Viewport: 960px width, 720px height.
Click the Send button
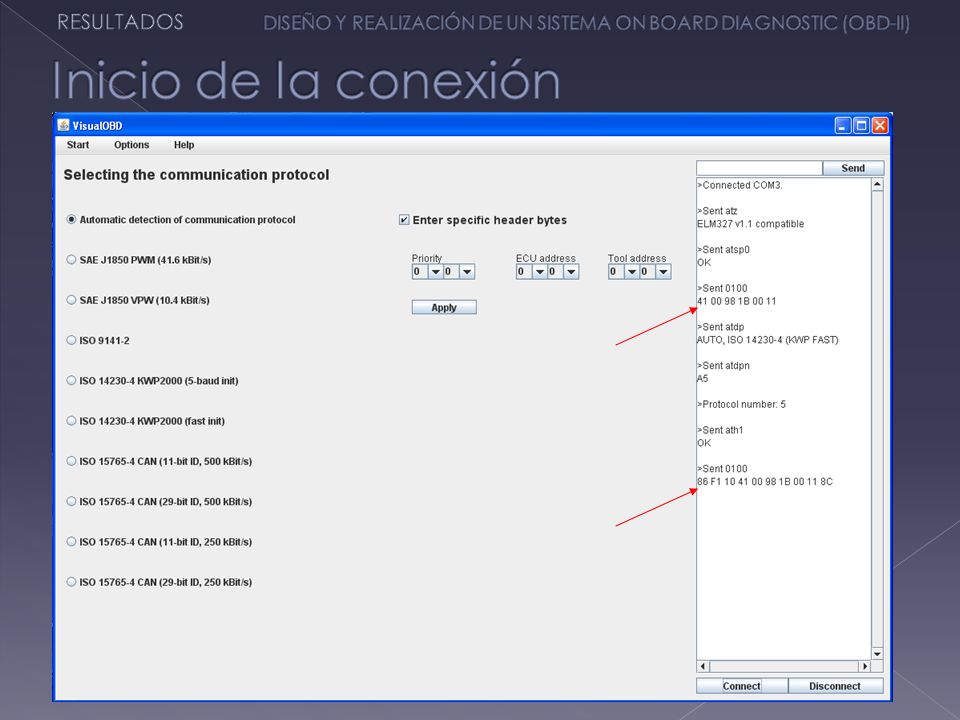click(853, 168)
